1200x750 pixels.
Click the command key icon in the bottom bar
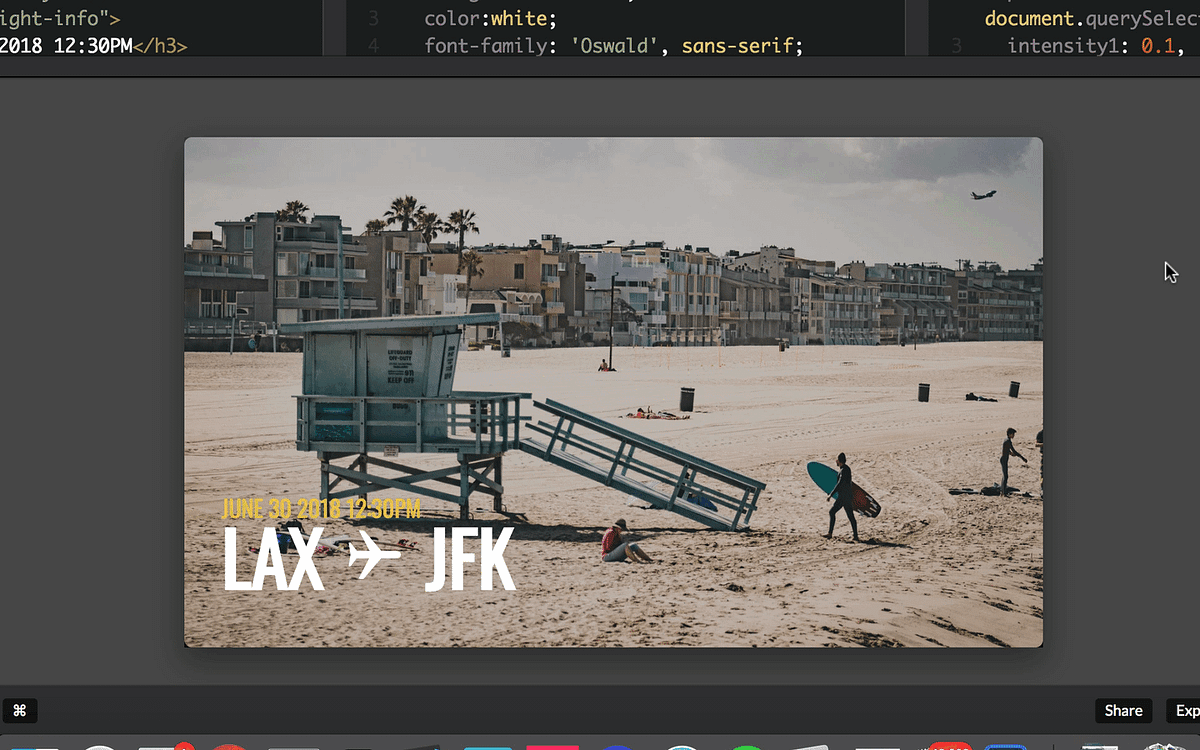point(20,710)
